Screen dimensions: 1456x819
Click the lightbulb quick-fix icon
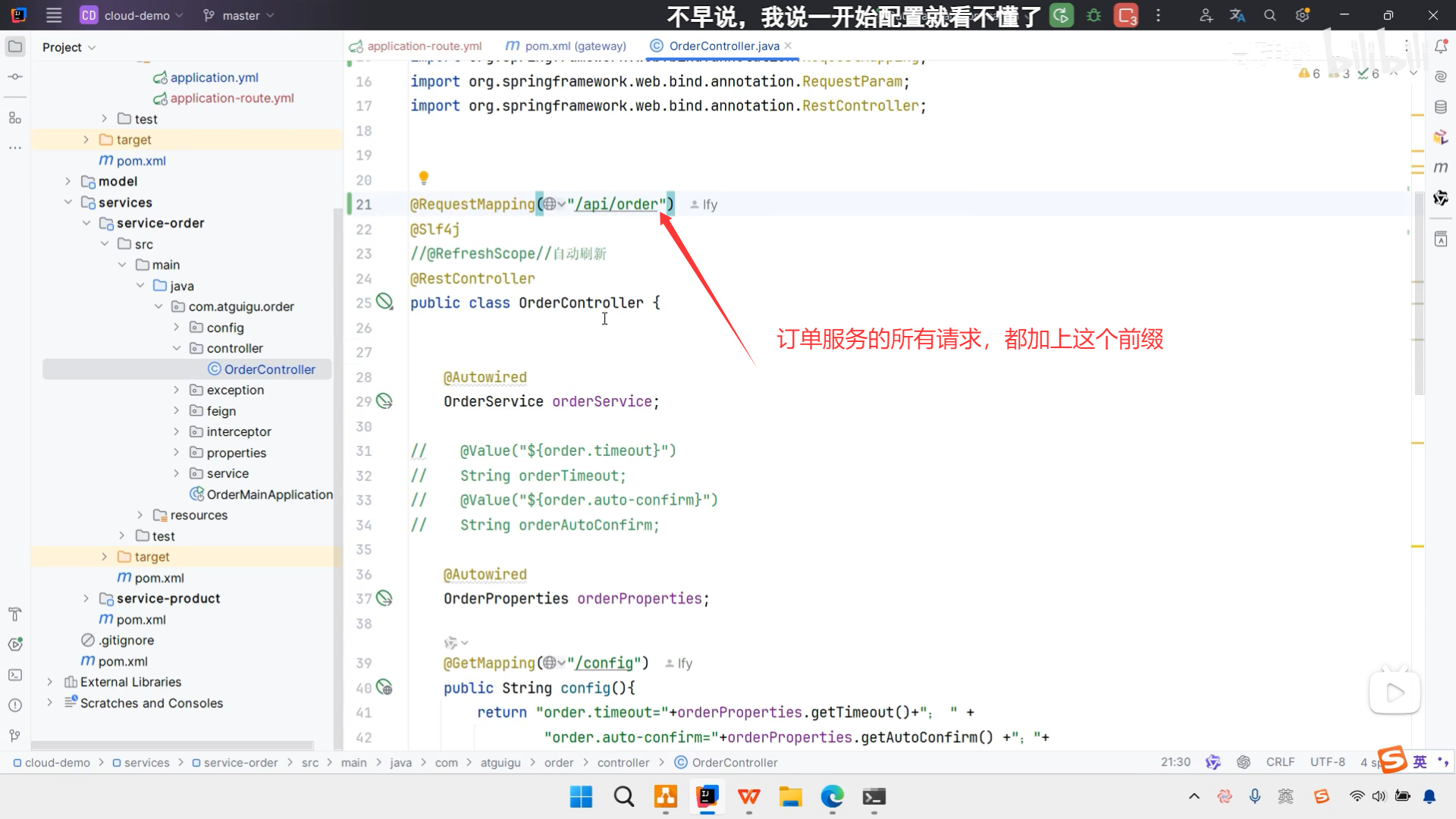tap(424, 178)
